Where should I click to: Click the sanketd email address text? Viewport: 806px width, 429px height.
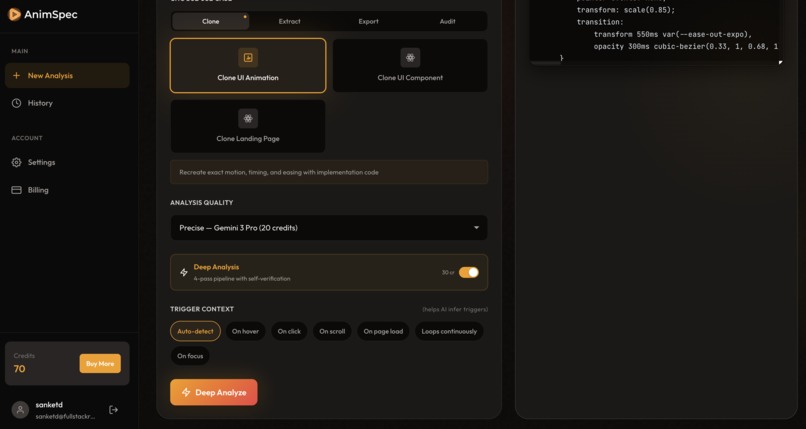point(65,417)
